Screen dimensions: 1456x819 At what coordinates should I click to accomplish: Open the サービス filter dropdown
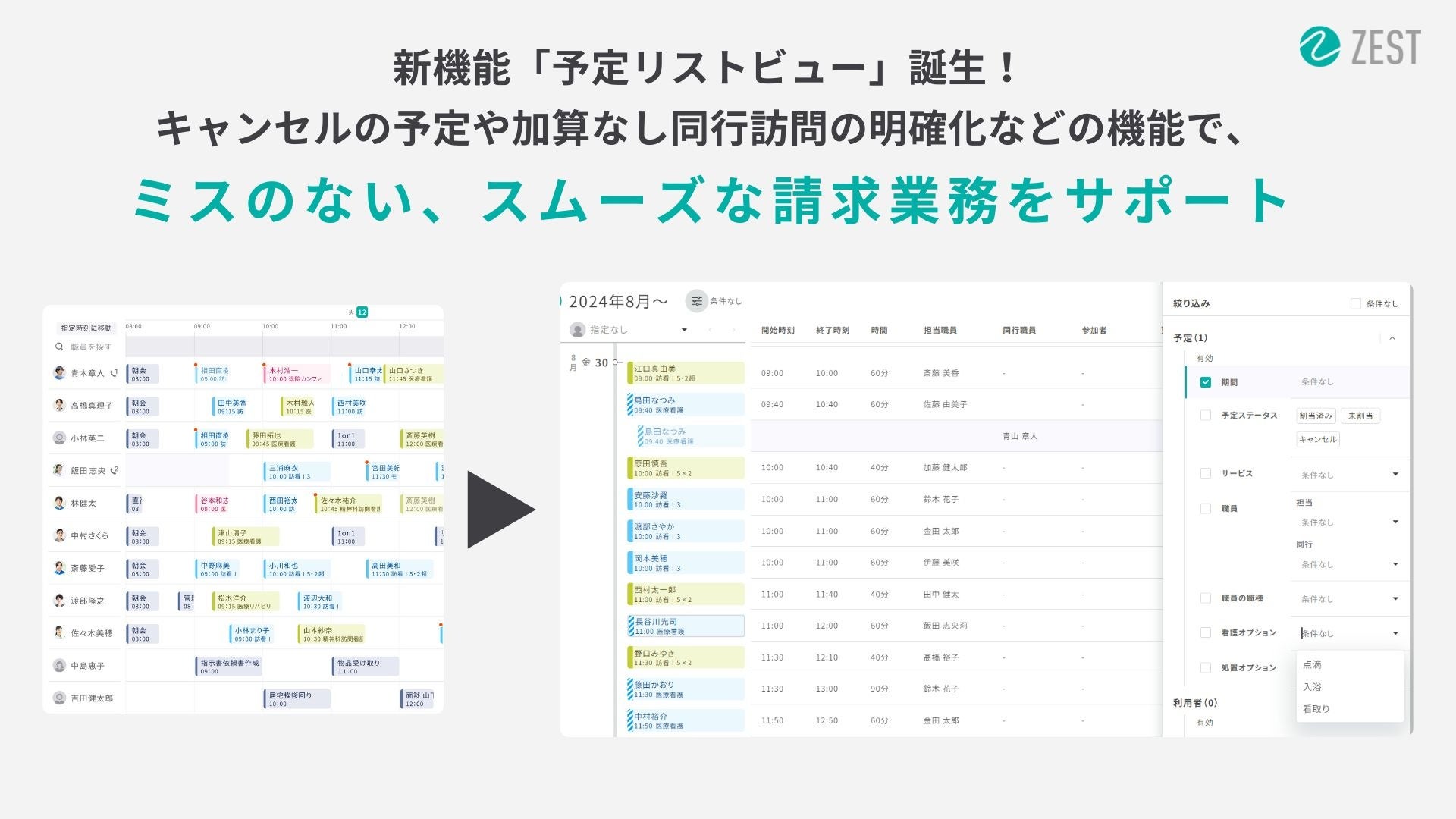coord(1395,475)
